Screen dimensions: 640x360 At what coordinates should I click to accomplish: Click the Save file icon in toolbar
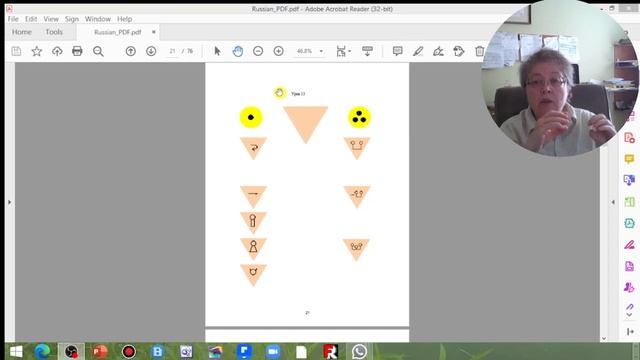(x=16, y=51)
